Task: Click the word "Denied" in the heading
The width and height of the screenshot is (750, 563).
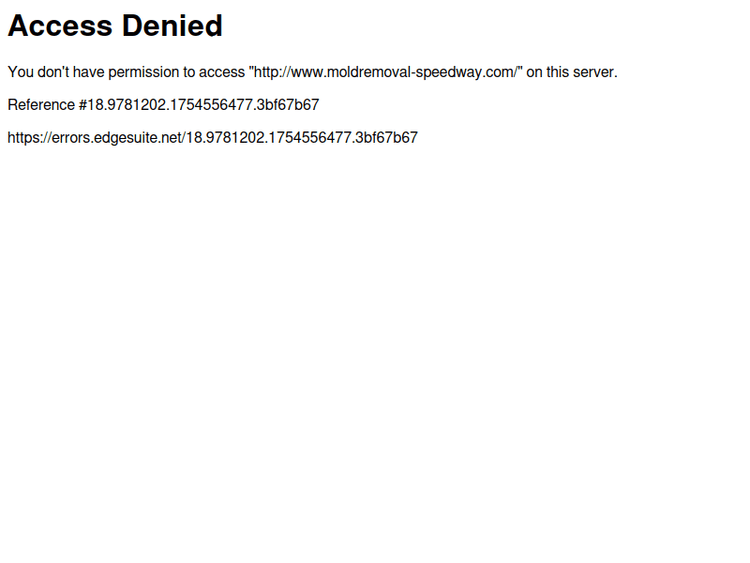Action: 173,25
